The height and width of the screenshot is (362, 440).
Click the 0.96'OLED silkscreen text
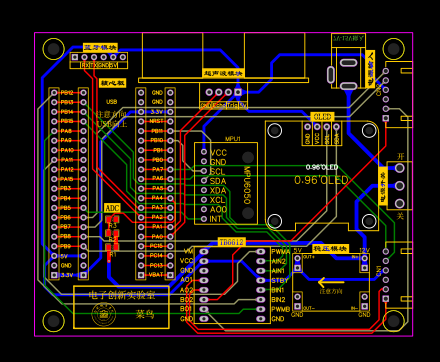321,180
